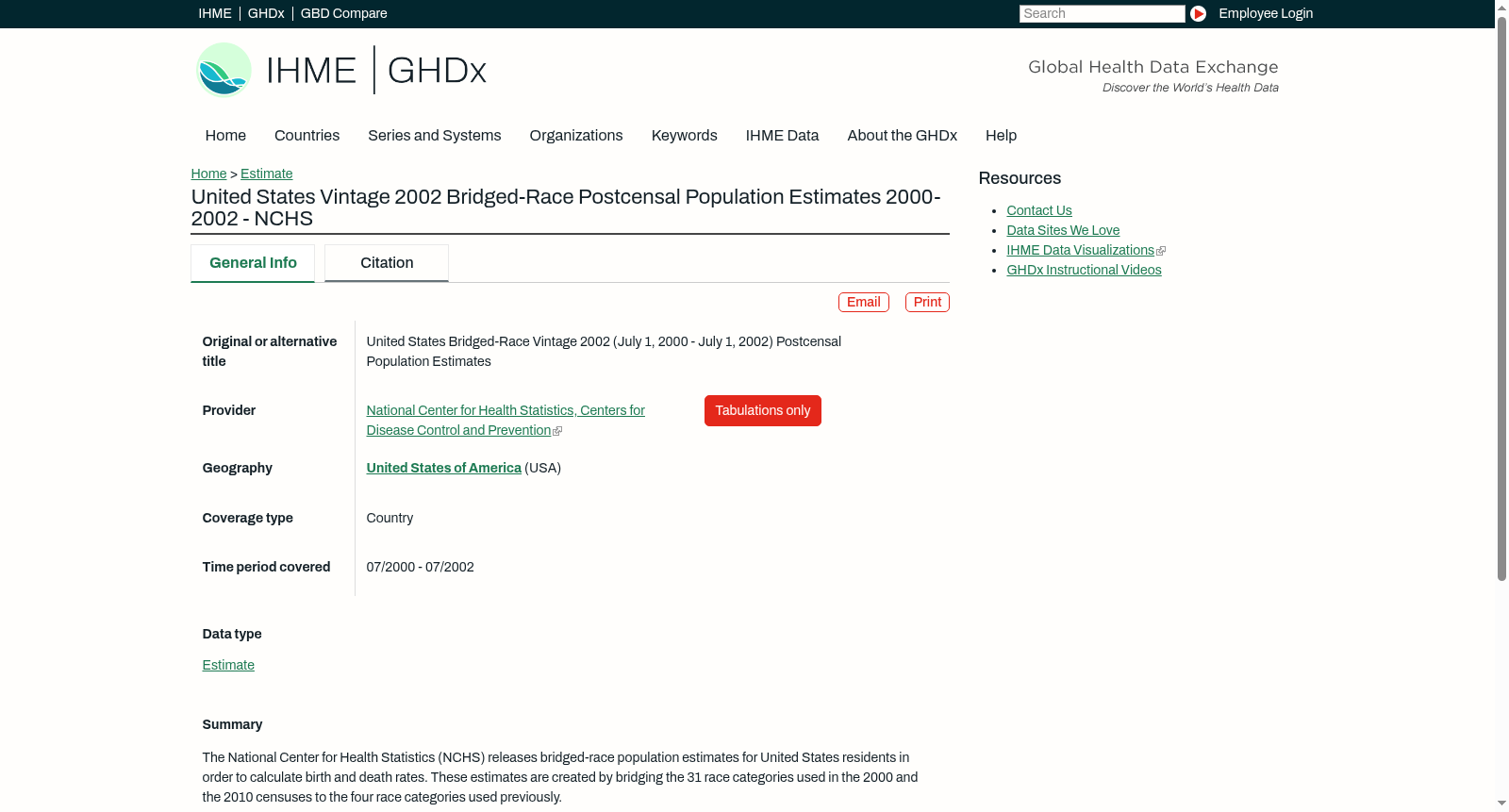Click the 'Discover the World's Health Data' text

1190,88
